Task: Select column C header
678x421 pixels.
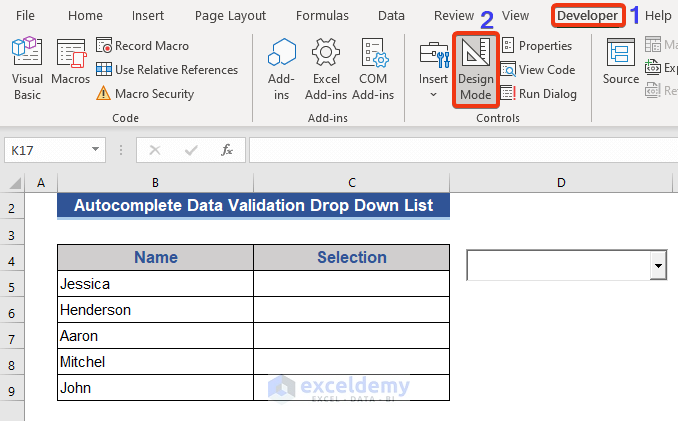Action: [352, 183]
